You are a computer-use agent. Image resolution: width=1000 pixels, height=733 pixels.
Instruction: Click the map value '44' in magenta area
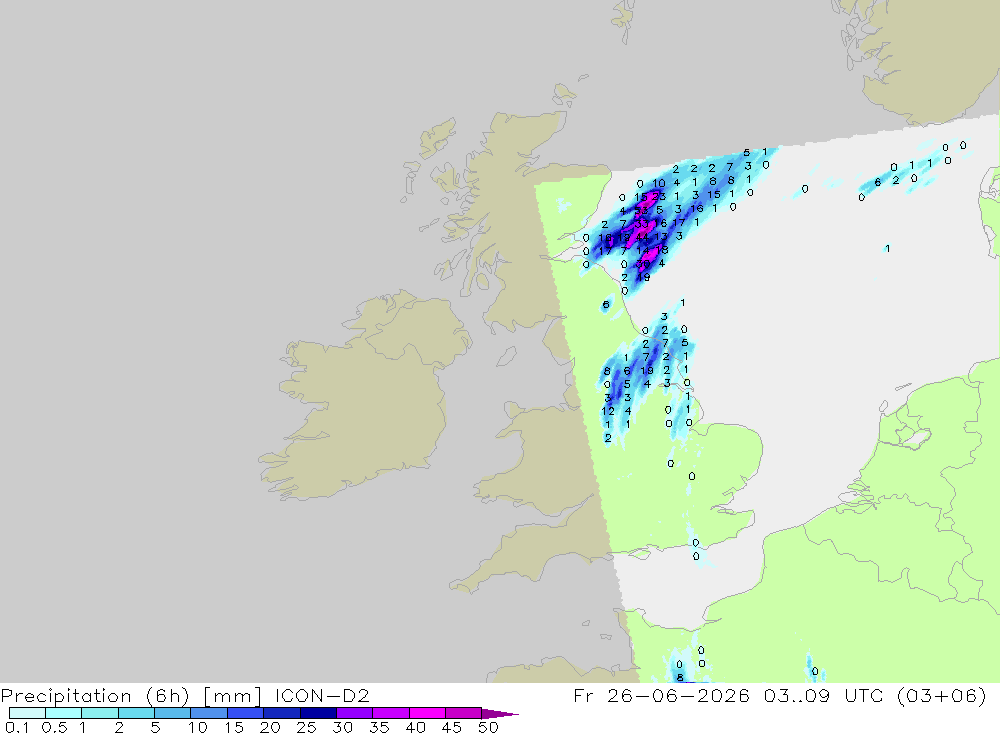(x=643, y=237)
